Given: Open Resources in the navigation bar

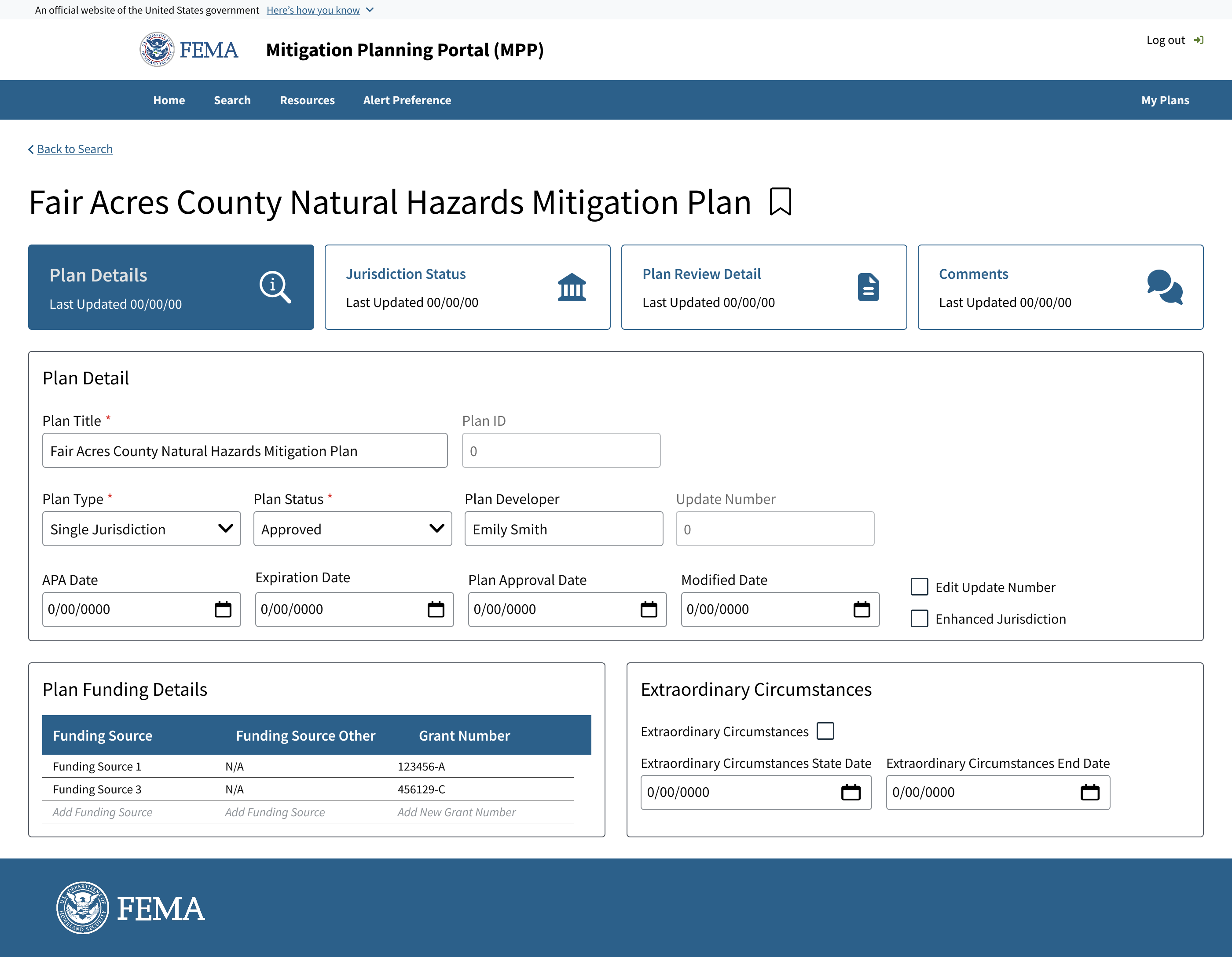Looking at the screenshot, I should point(308,100).
